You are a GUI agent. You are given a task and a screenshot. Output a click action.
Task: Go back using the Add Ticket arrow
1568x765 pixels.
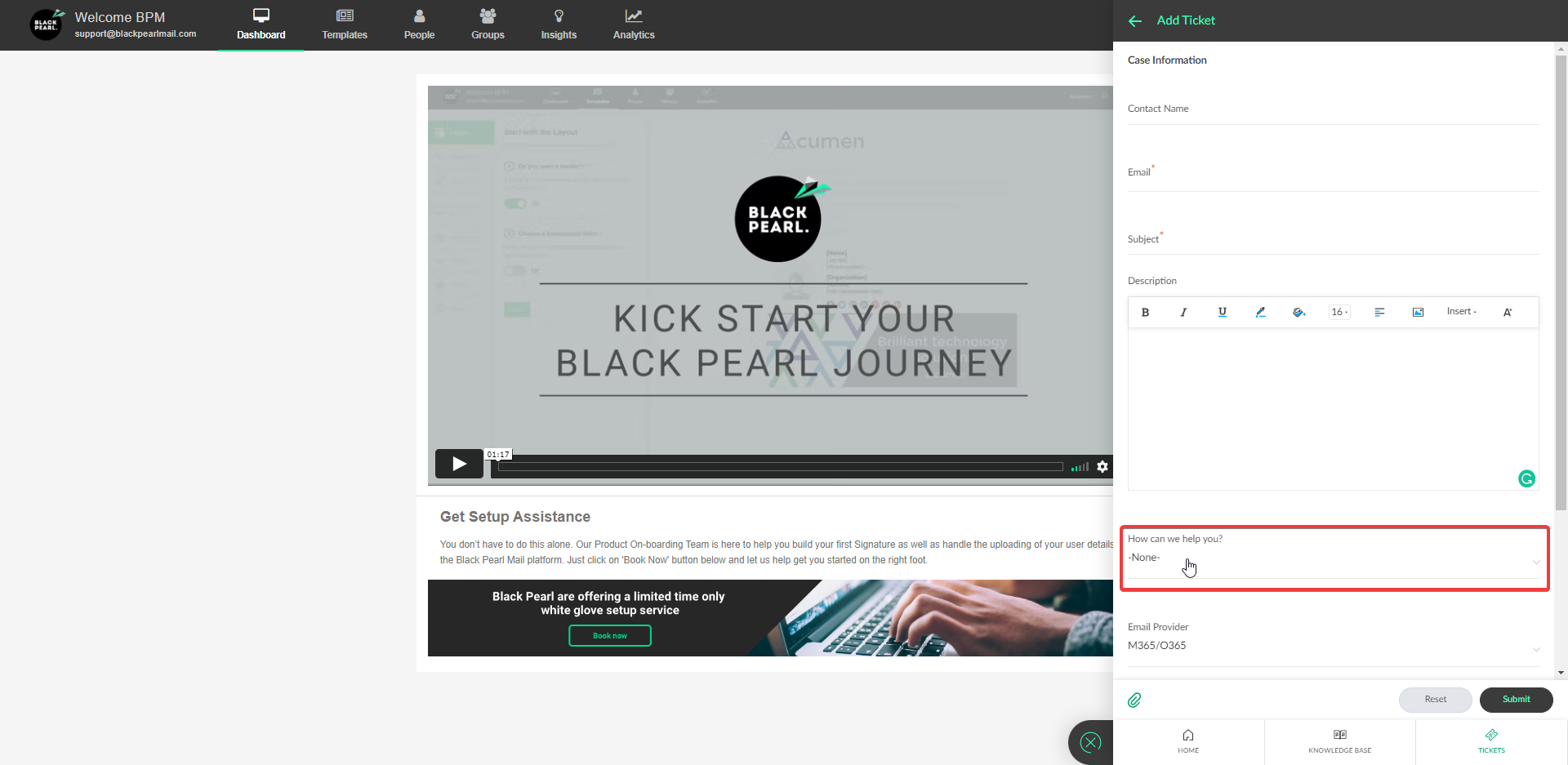click(1135, 21)
